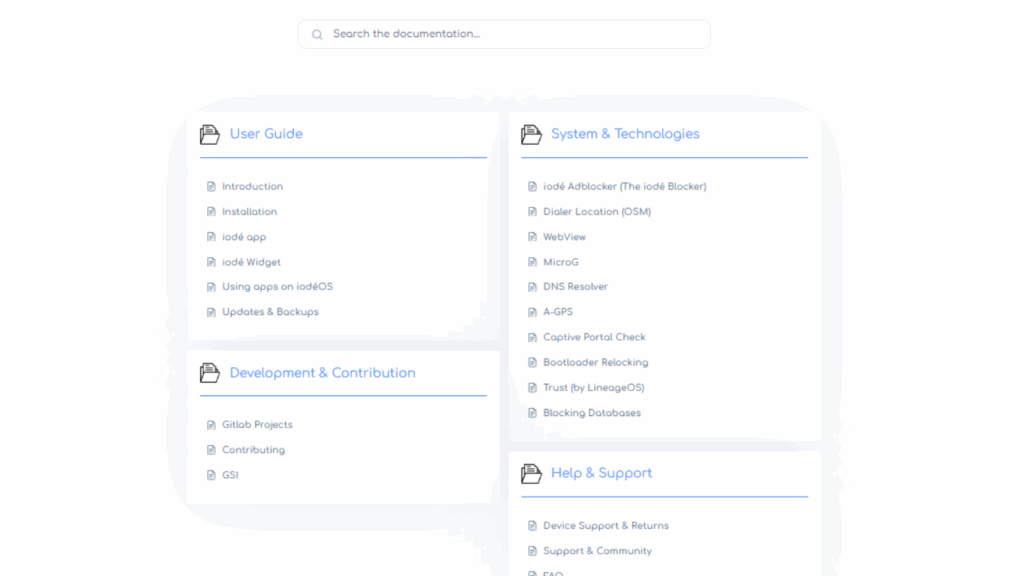Open the Installation article

click(x=249, y=212)
